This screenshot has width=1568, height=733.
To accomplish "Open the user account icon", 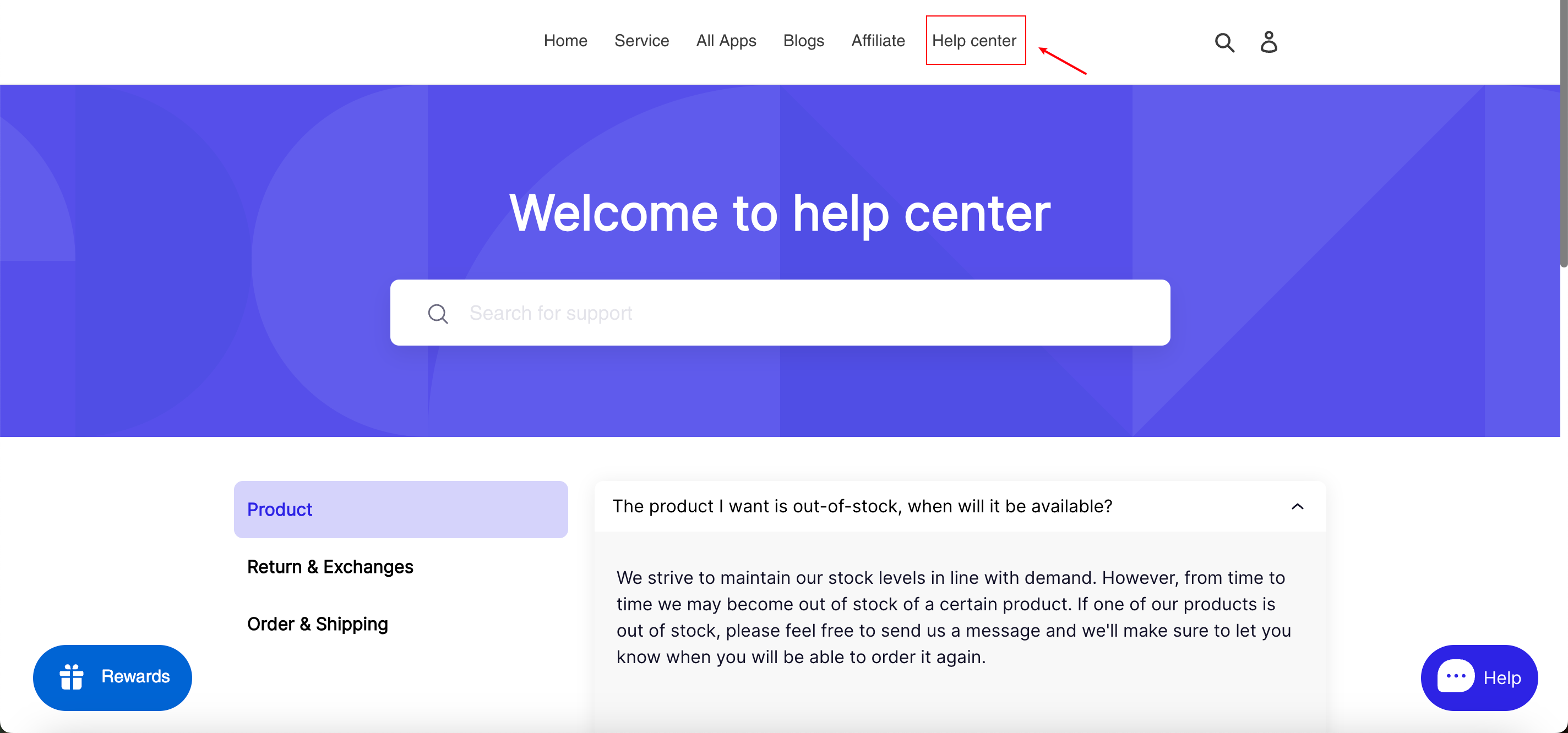I will tap(1268, 41).
